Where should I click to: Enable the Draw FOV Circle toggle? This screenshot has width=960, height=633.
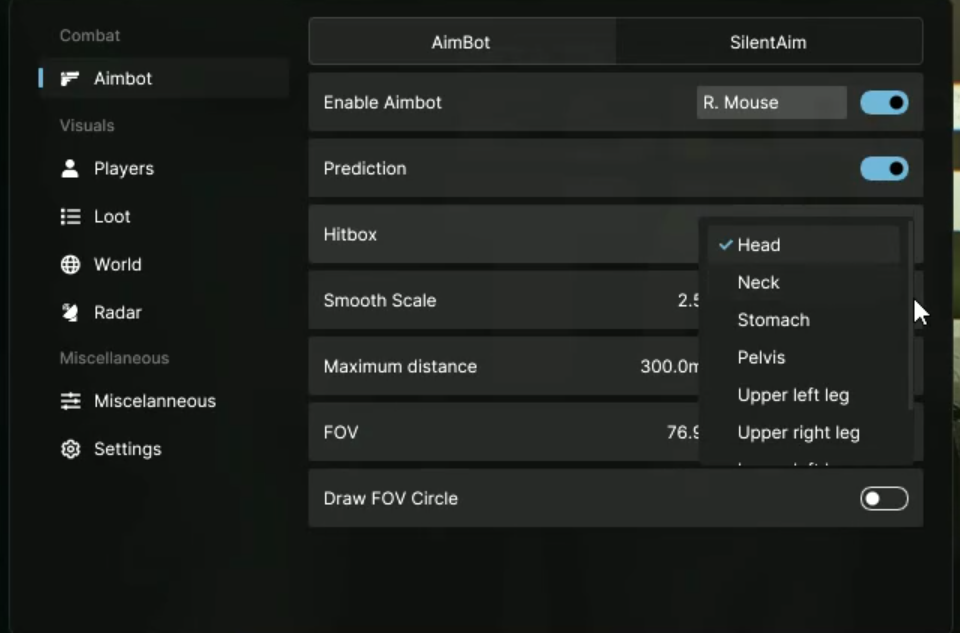point(884,498)
